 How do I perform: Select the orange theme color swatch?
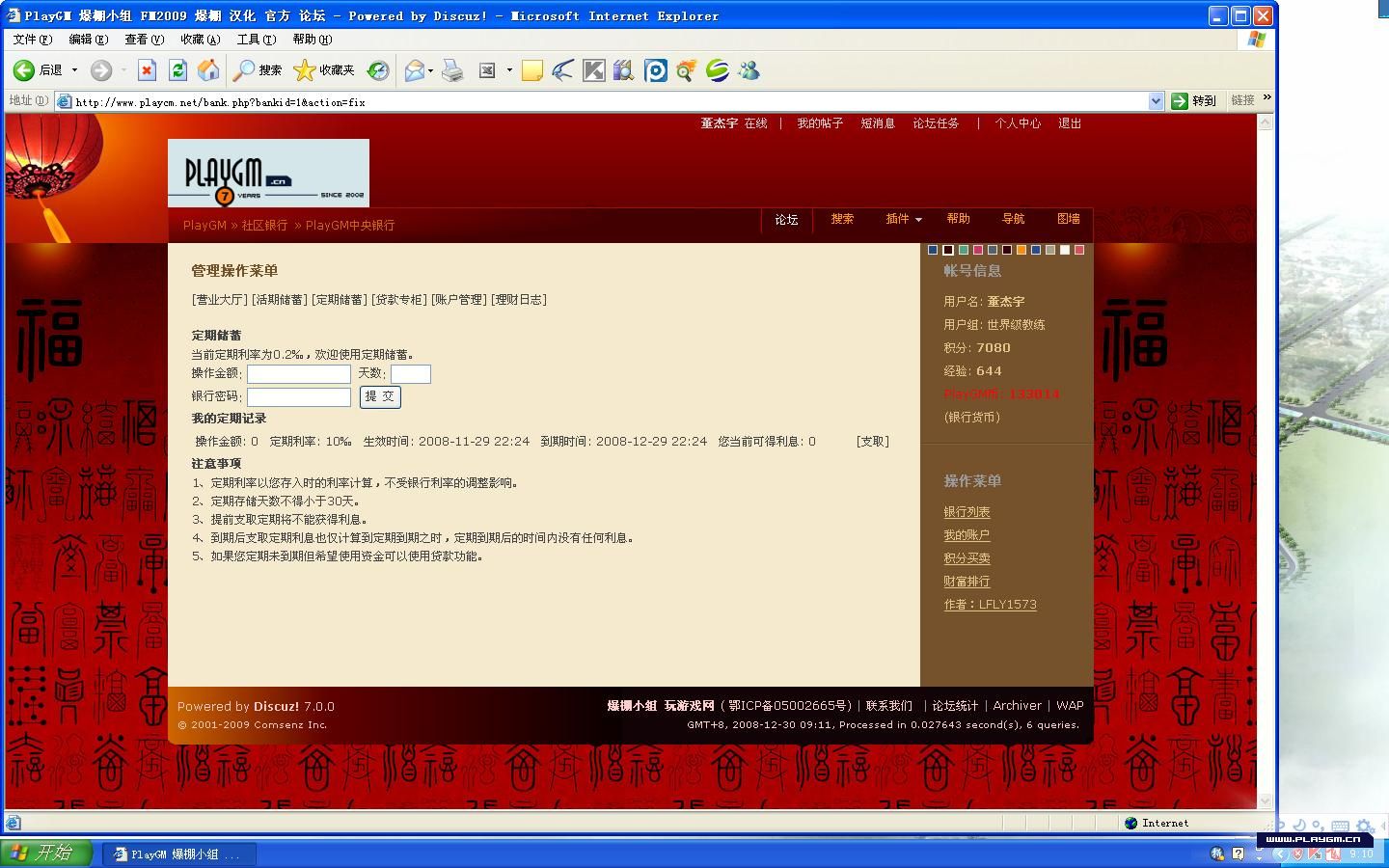coord(1021,250)
